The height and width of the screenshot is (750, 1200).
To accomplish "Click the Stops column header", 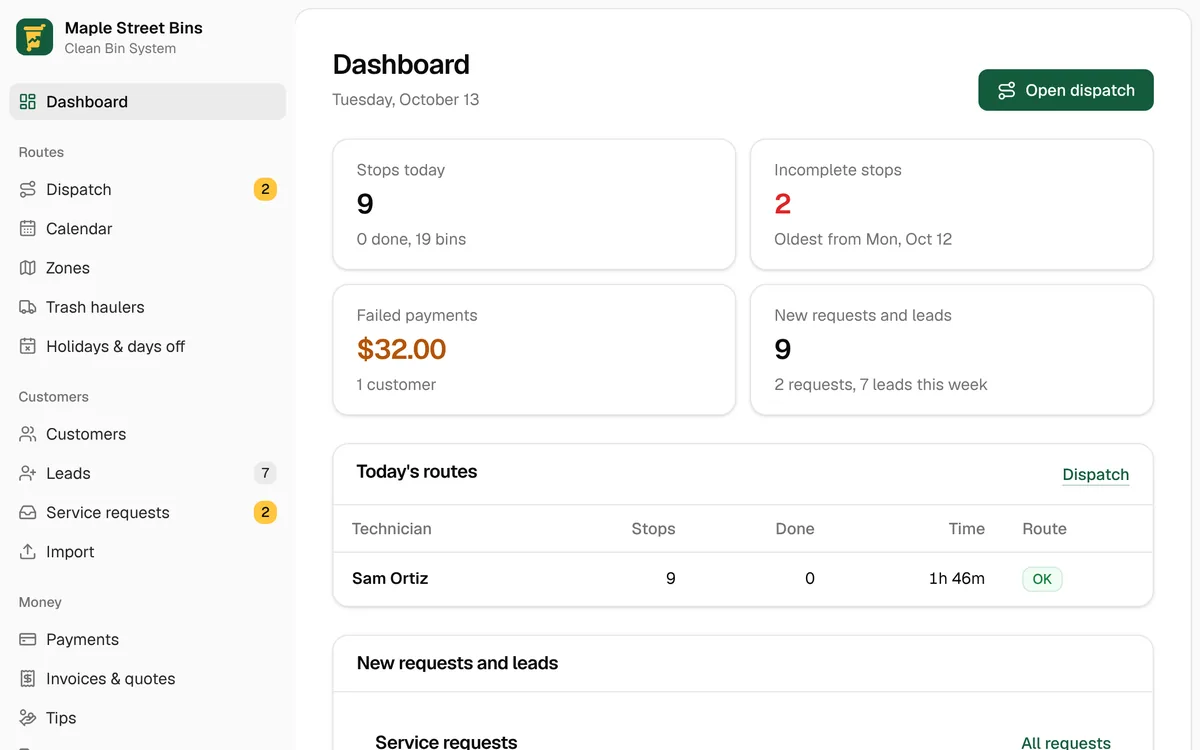I will (653, 529).
